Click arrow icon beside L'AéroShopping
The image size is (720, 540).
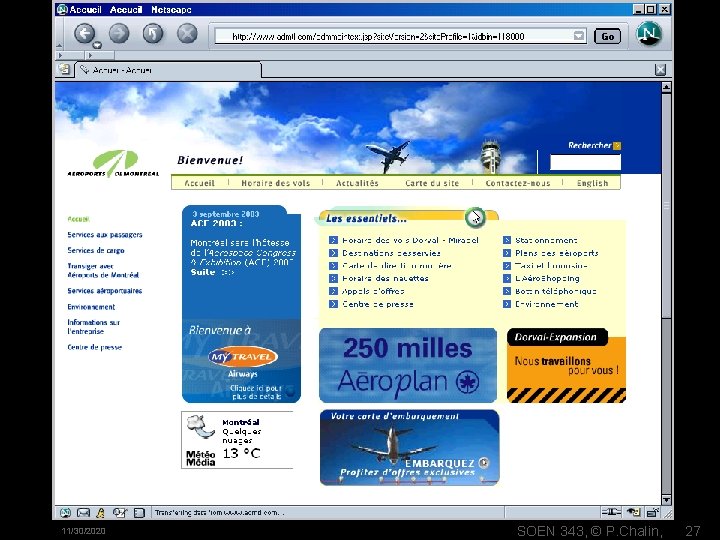coord(507,278)
